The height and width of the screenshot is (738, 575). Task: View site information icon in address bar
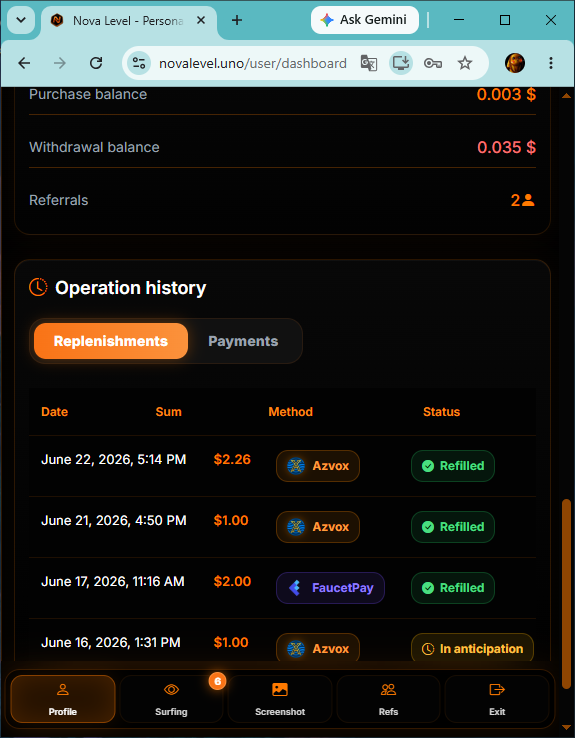tap(139, 63)
